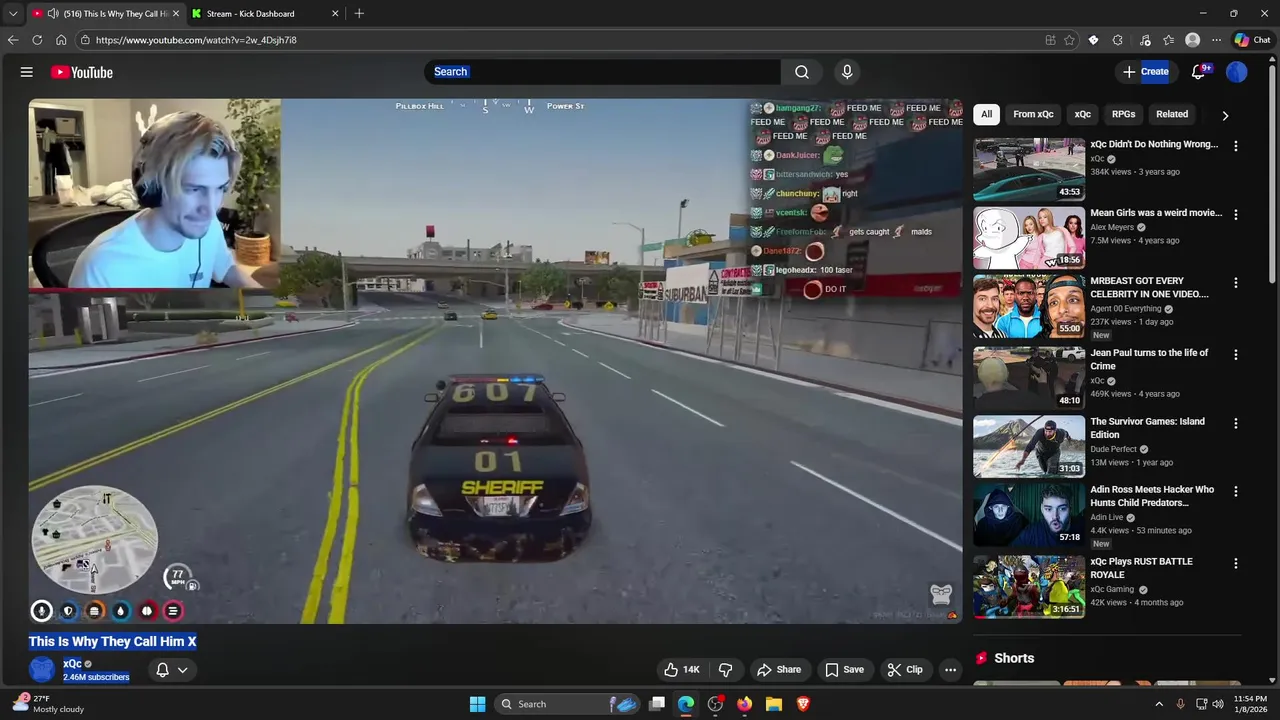Open options for xQc Didn't Do Nothing Wrong
Image resolution: width=1280 pixels, height=720 pixels.
[x=1236, y=146]
